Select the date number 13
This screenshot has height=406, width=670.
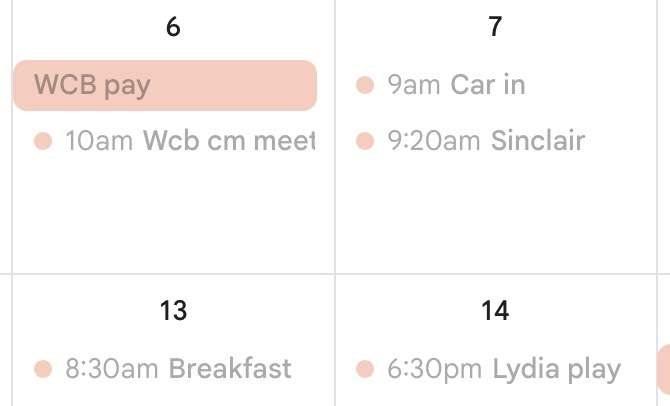coord(173,311)
